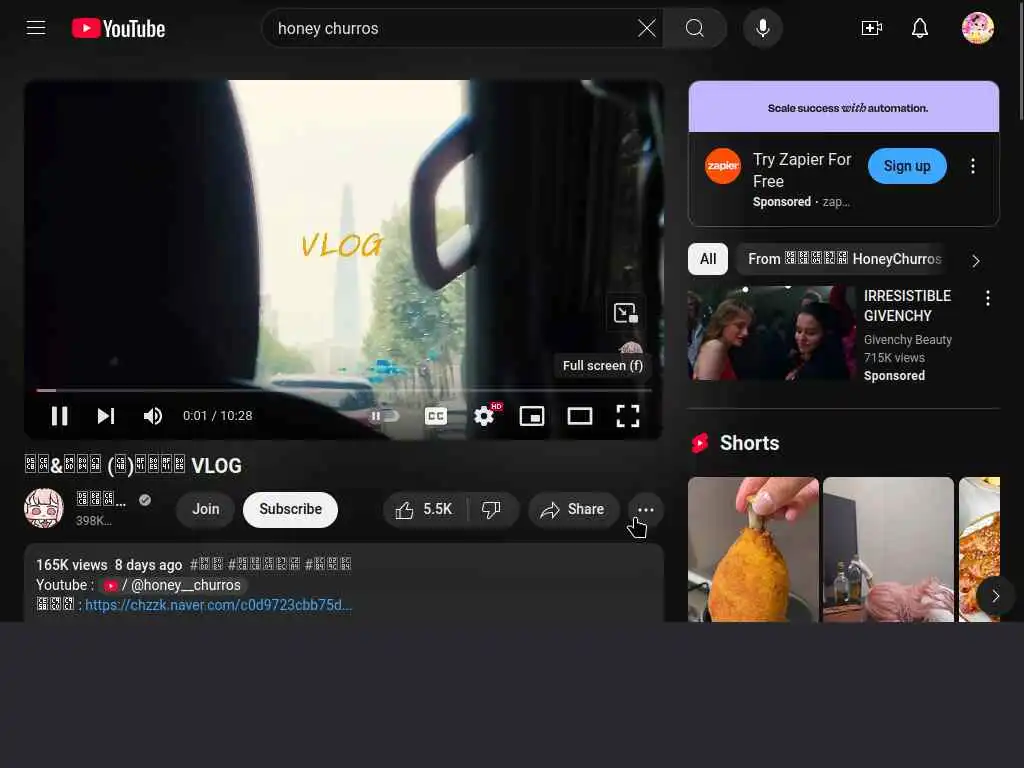Select the From HoneyChurros chip
The height and width of the screenshot is (768, 1024).
click(844, 259)
